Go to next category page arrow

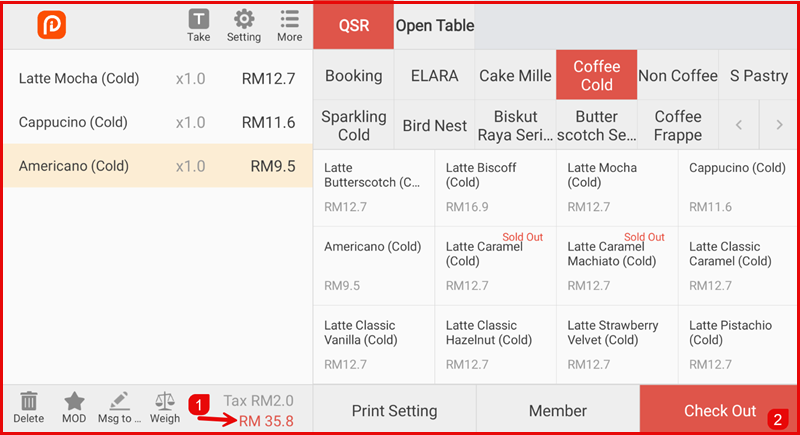click(778, 125)
